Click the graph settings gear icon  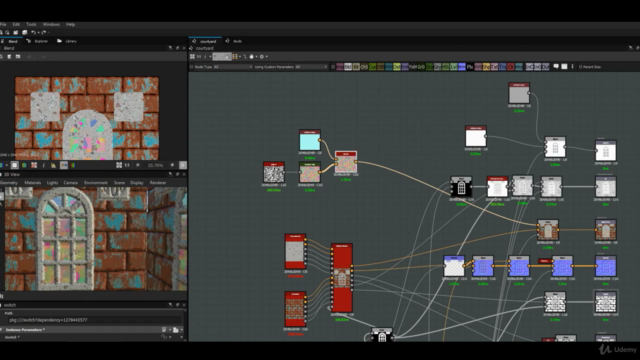tap(262, 57)
